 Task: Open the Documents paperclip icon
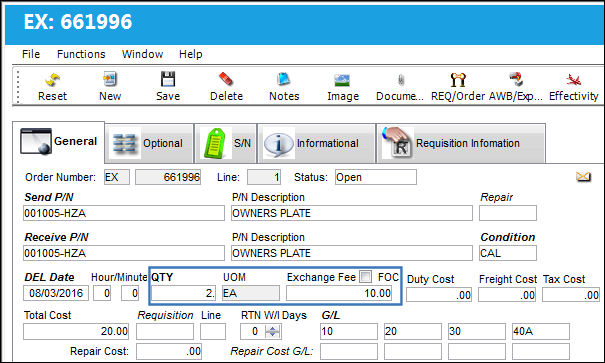tap(400, 87)
